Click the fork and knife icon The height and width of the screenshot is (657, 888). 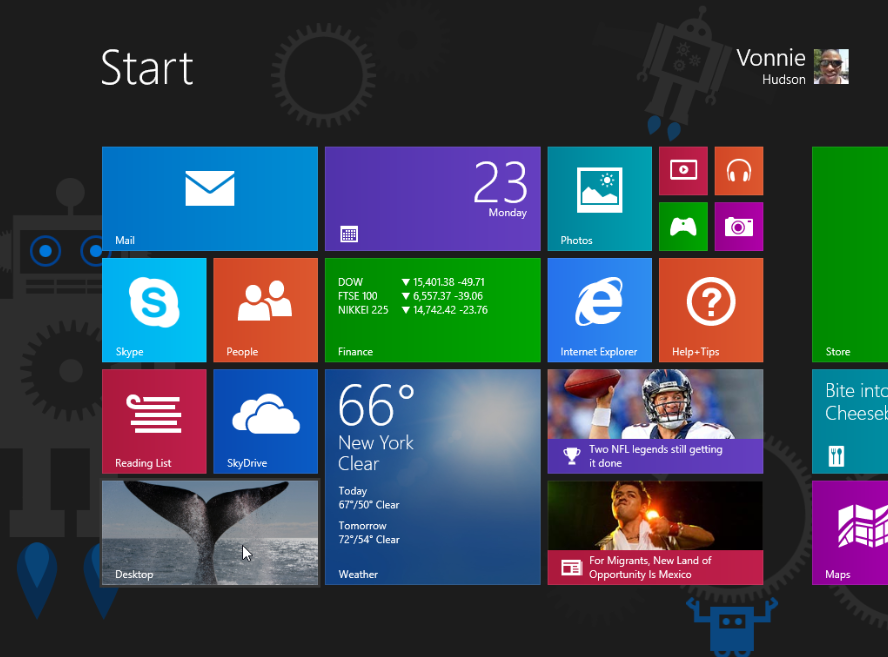click(836, 456)
